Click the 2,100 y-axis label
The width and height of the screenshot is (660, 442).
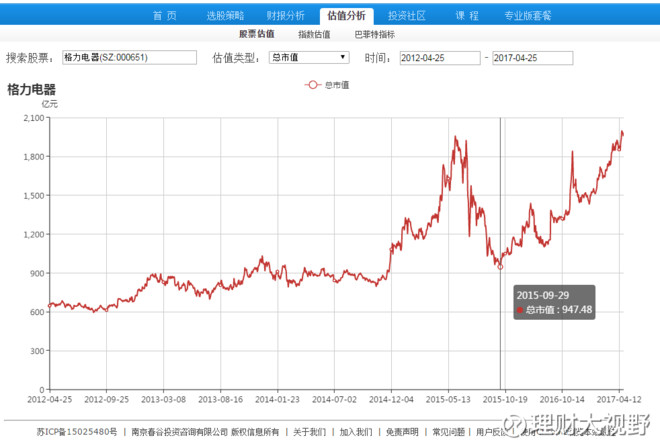[34, 118]
